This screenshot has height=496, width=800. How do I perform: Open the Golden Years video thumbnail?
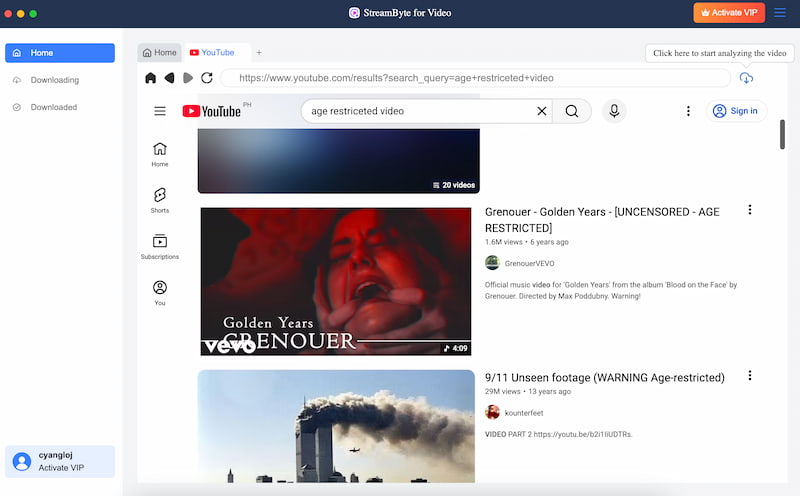tap(336, 281)
